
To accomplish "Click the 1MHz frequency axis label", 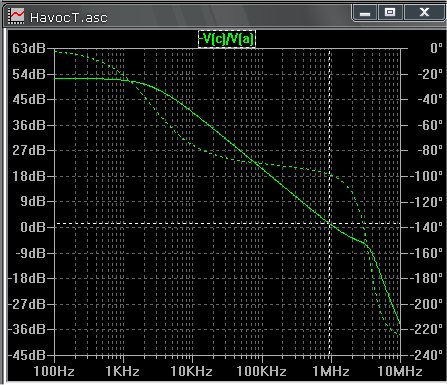I will click(x=331, y=371).
